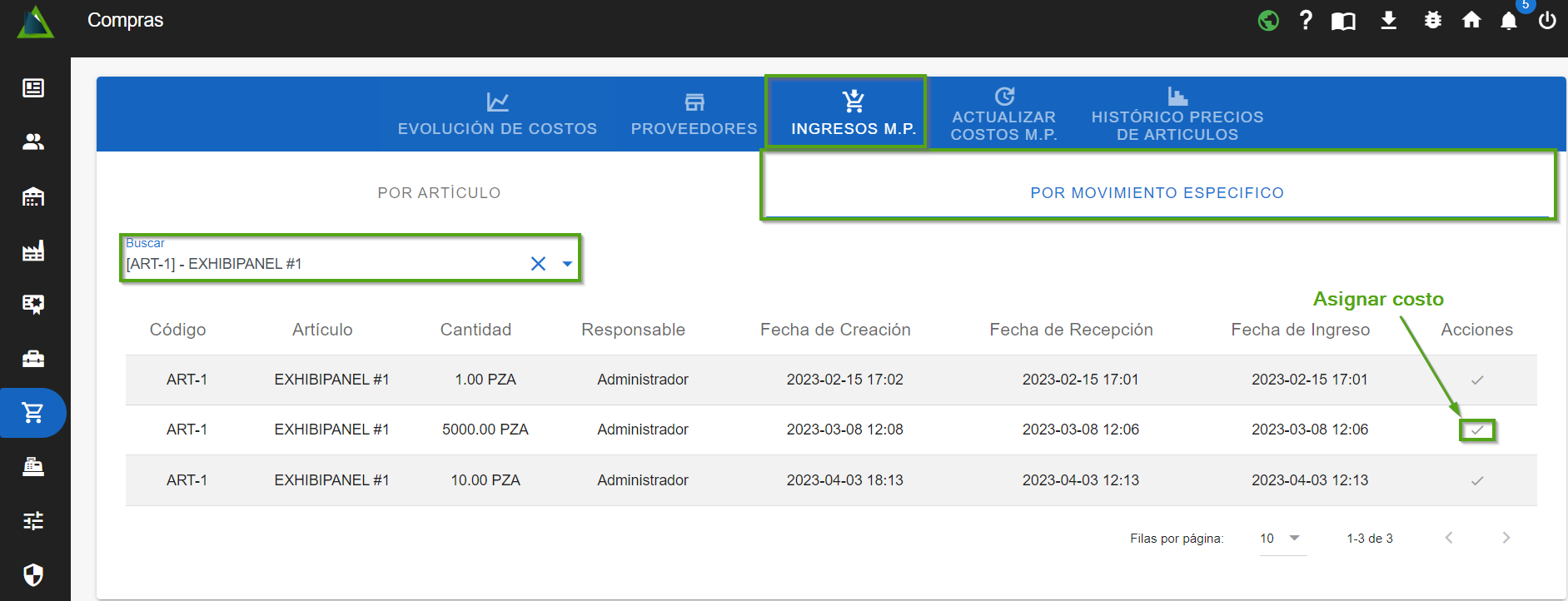Screen dimensions: 1568x601
Task: Expand the Buscar article dropdown arrow
Action: [567, 264]
